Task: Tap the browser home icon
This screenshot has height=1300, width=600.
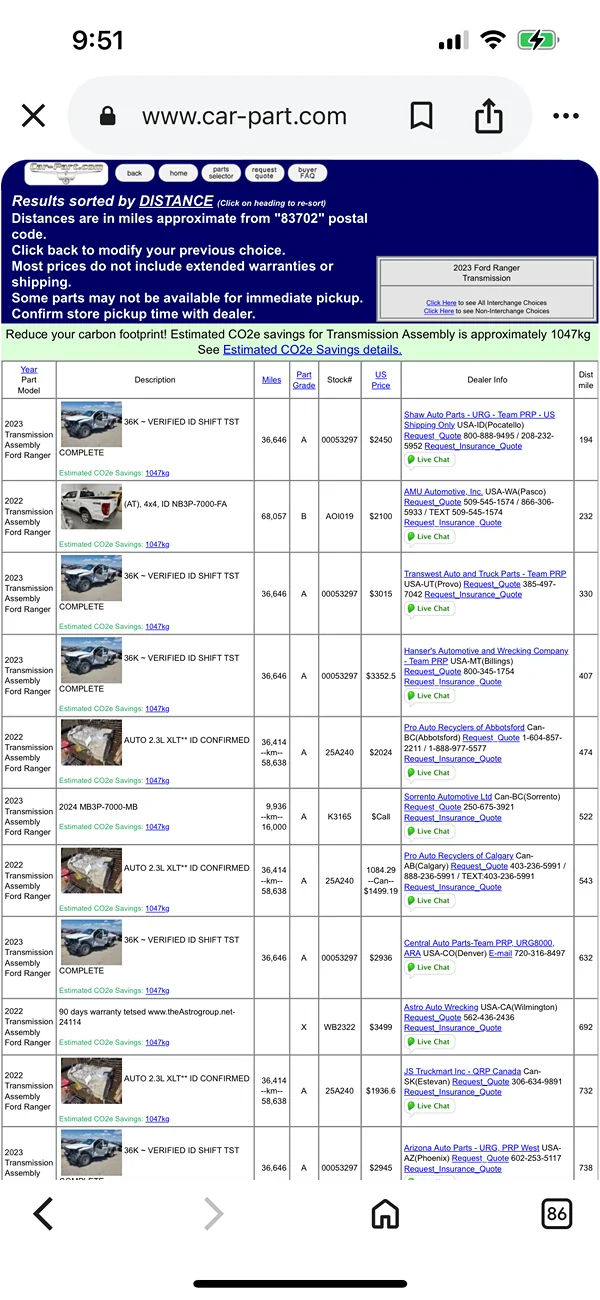Action: [x=385, y=1214]
